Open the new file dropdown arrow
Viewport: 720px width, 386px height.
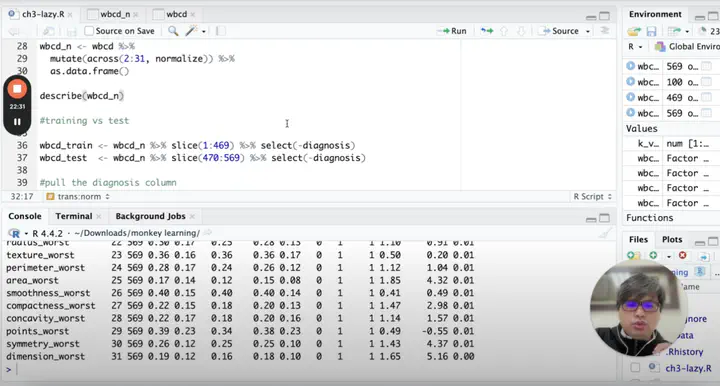click(x=669, y=257)
